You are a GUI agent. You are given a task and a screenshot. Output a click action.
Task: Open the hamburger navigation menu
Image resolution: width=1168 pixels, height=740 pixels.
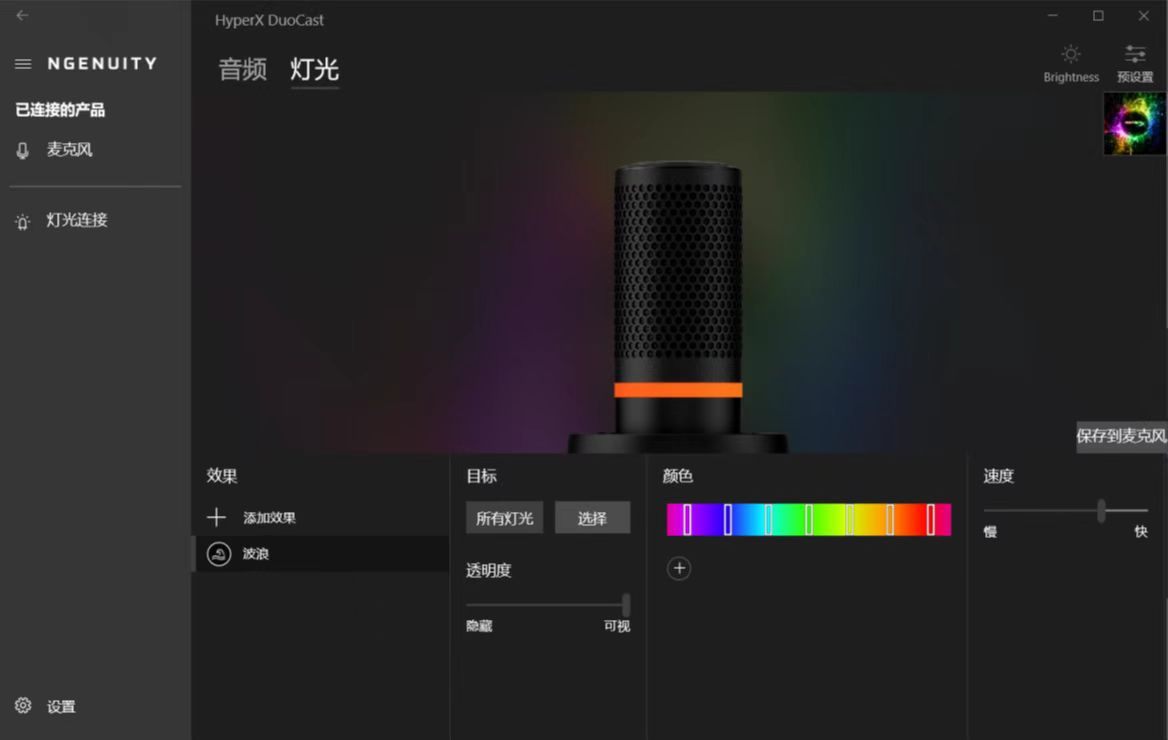click(23, 64)
